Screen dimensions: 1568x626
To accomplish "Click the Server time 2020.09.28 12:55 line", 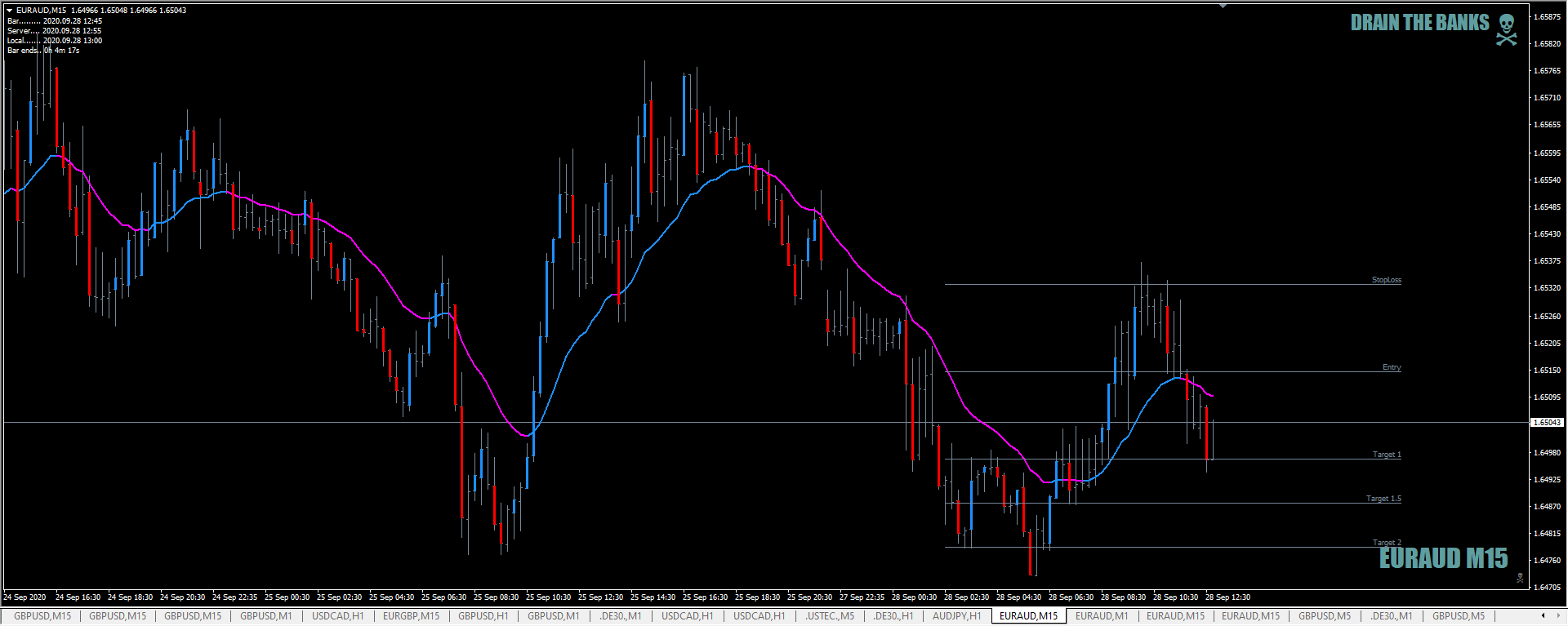I will [54, 31].
